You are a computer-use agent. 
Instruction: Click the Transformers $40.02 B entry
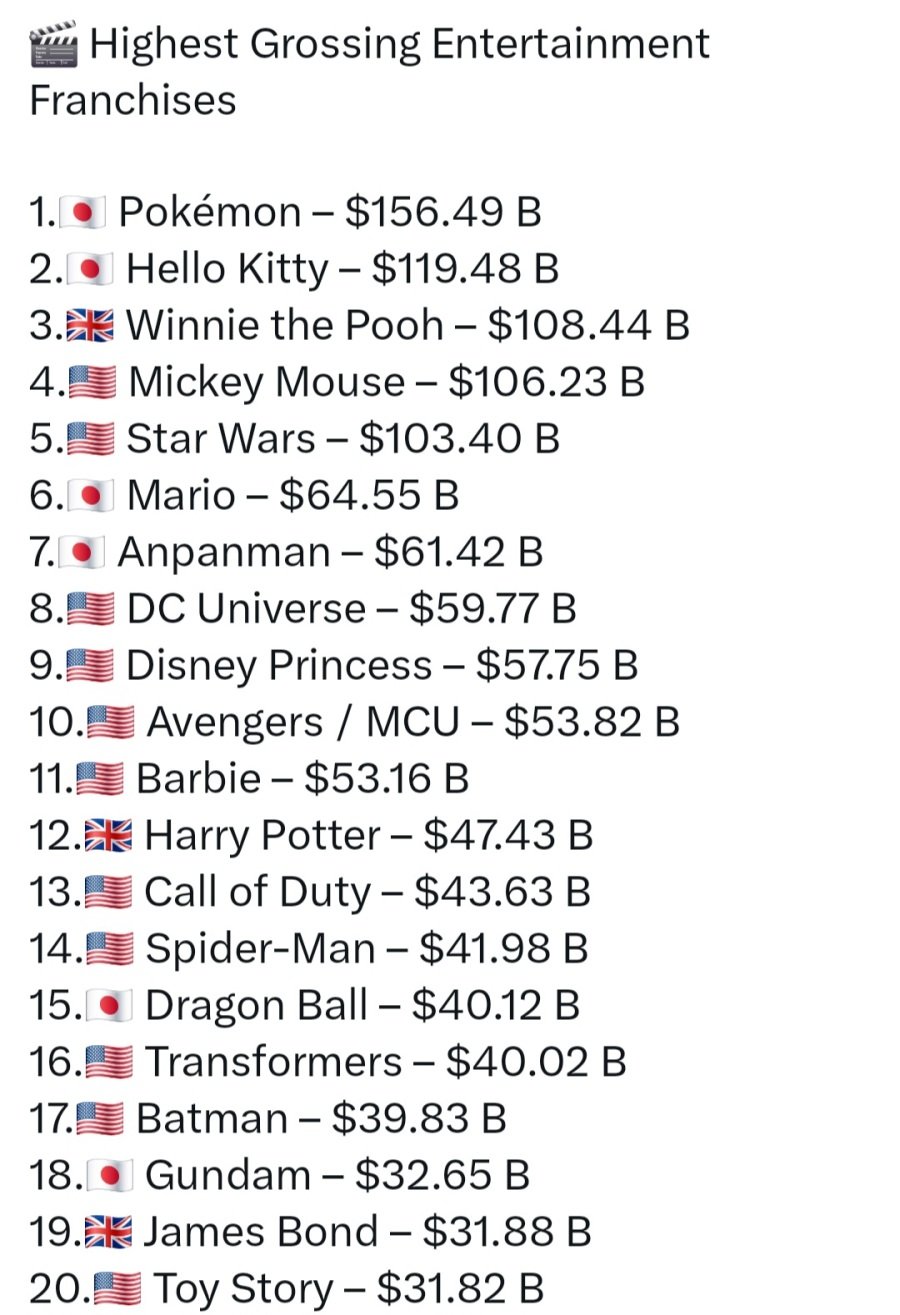[385, 1062]
